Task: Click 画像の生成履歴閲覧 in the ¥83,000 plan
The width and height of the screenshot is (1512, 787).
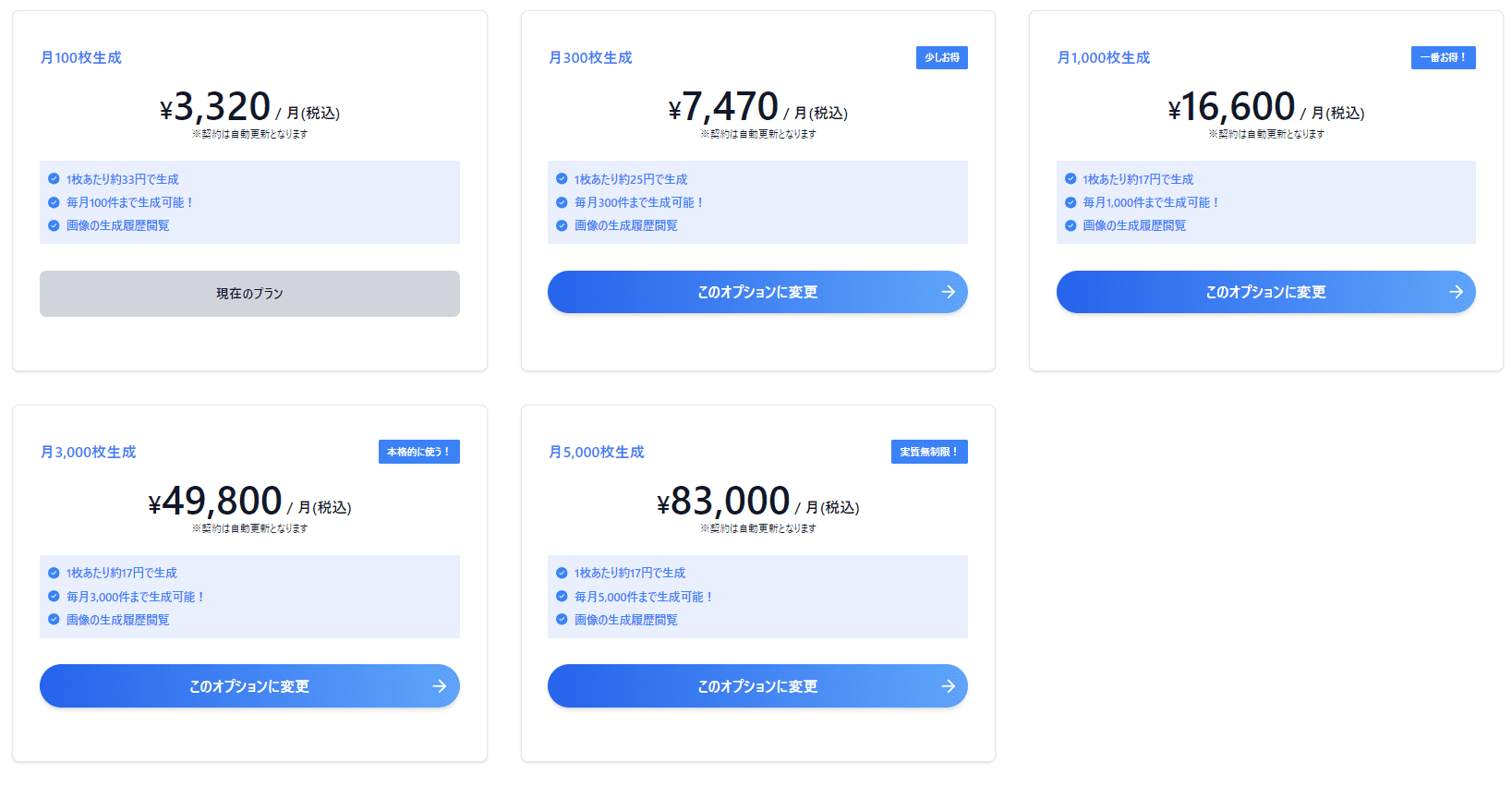Action: click(626, 620)
